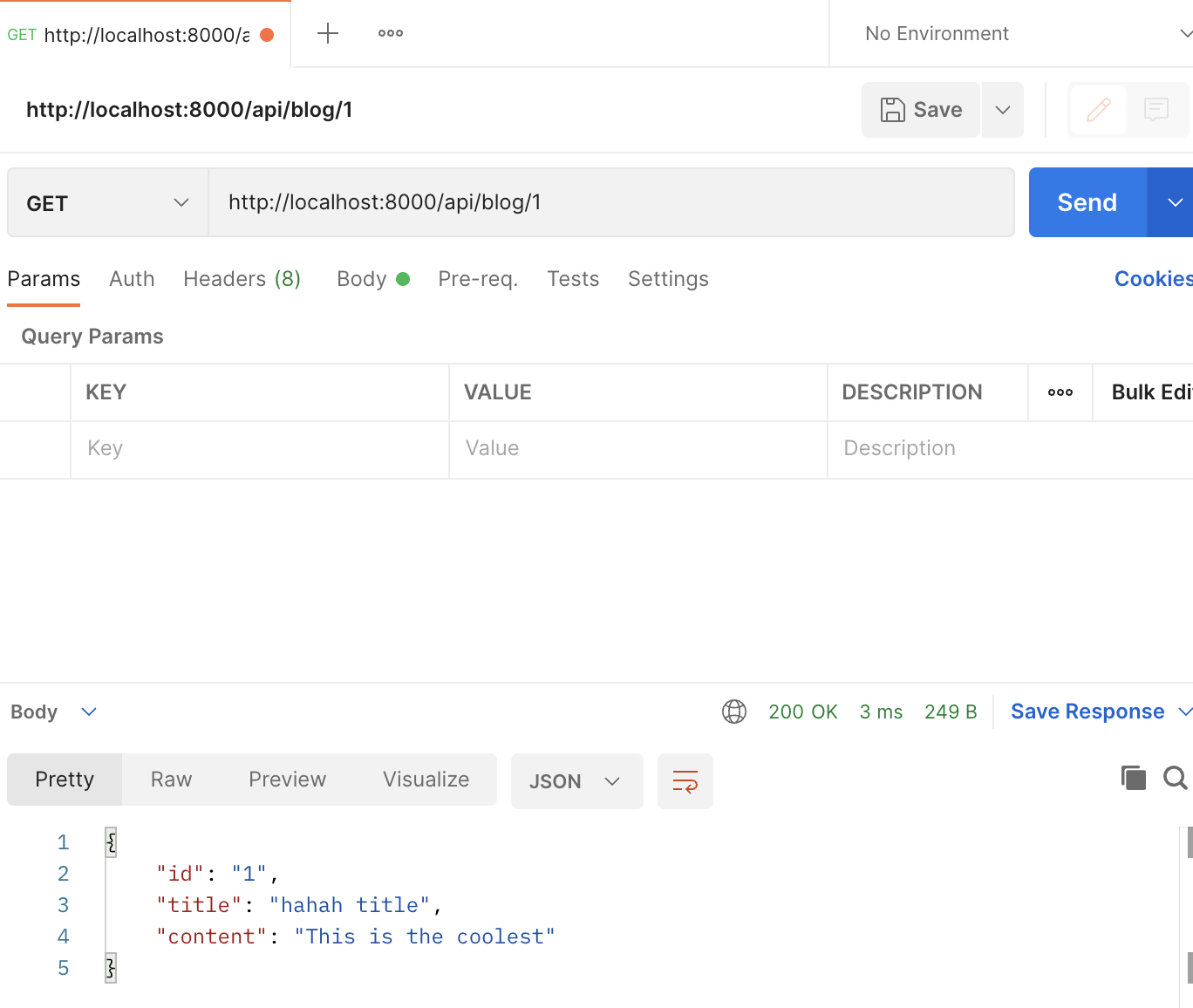Open the Settings tab

668,279
